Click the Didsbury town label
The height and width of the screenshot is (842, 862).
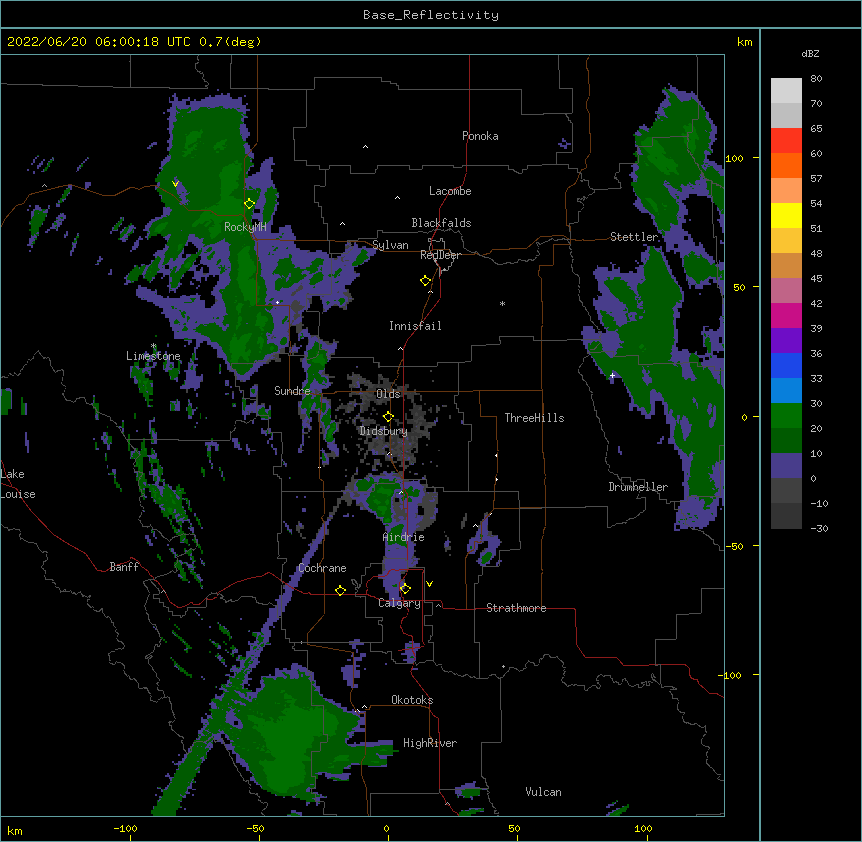click(383, 431)
